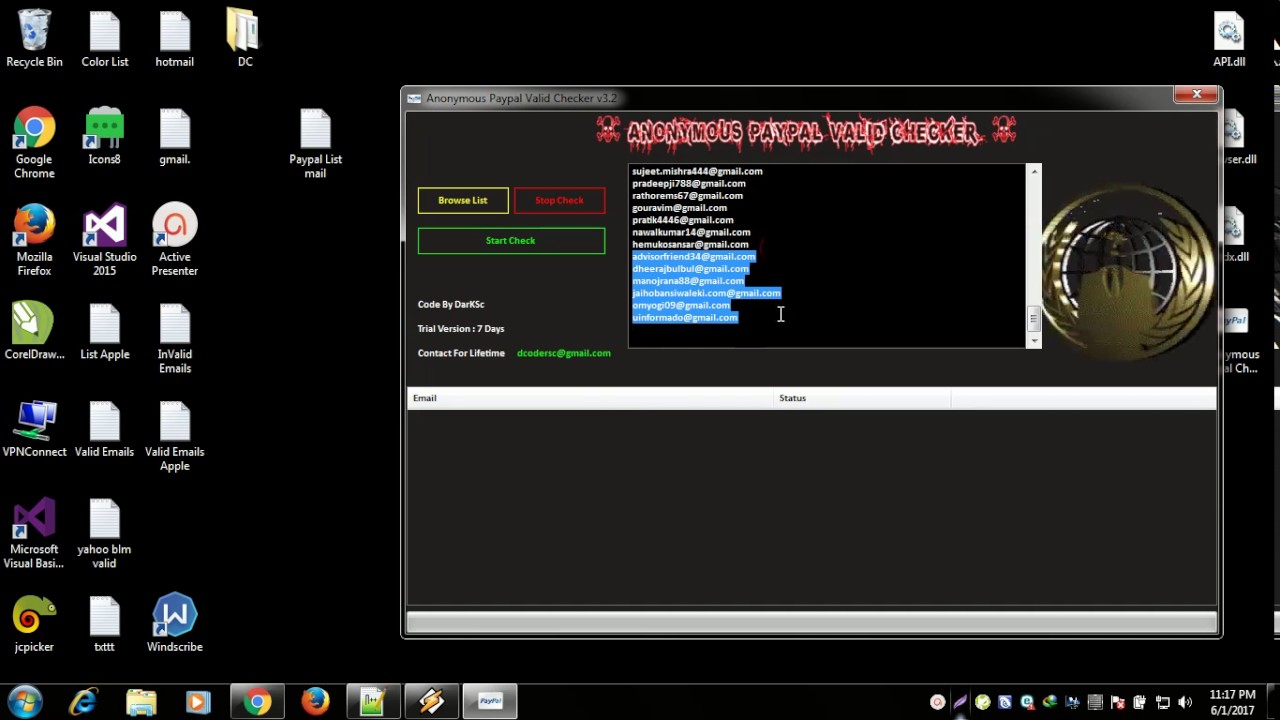Select the Recycle Bin desktop icon
This screenshot has height=720, width=1280.
tap(34, 40)
